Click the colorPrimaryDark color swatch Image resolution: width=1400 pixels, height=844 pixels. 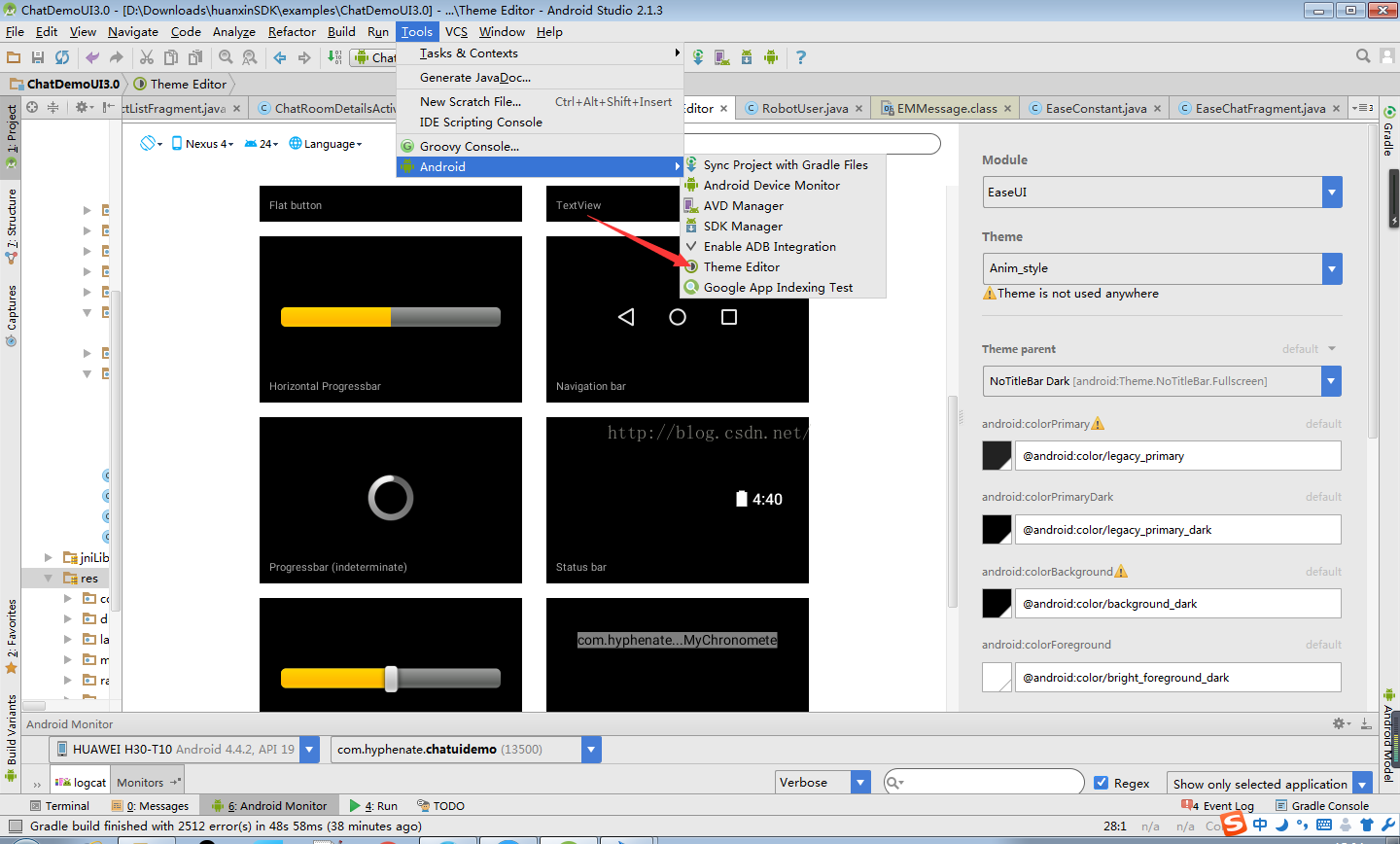point(997,530)
